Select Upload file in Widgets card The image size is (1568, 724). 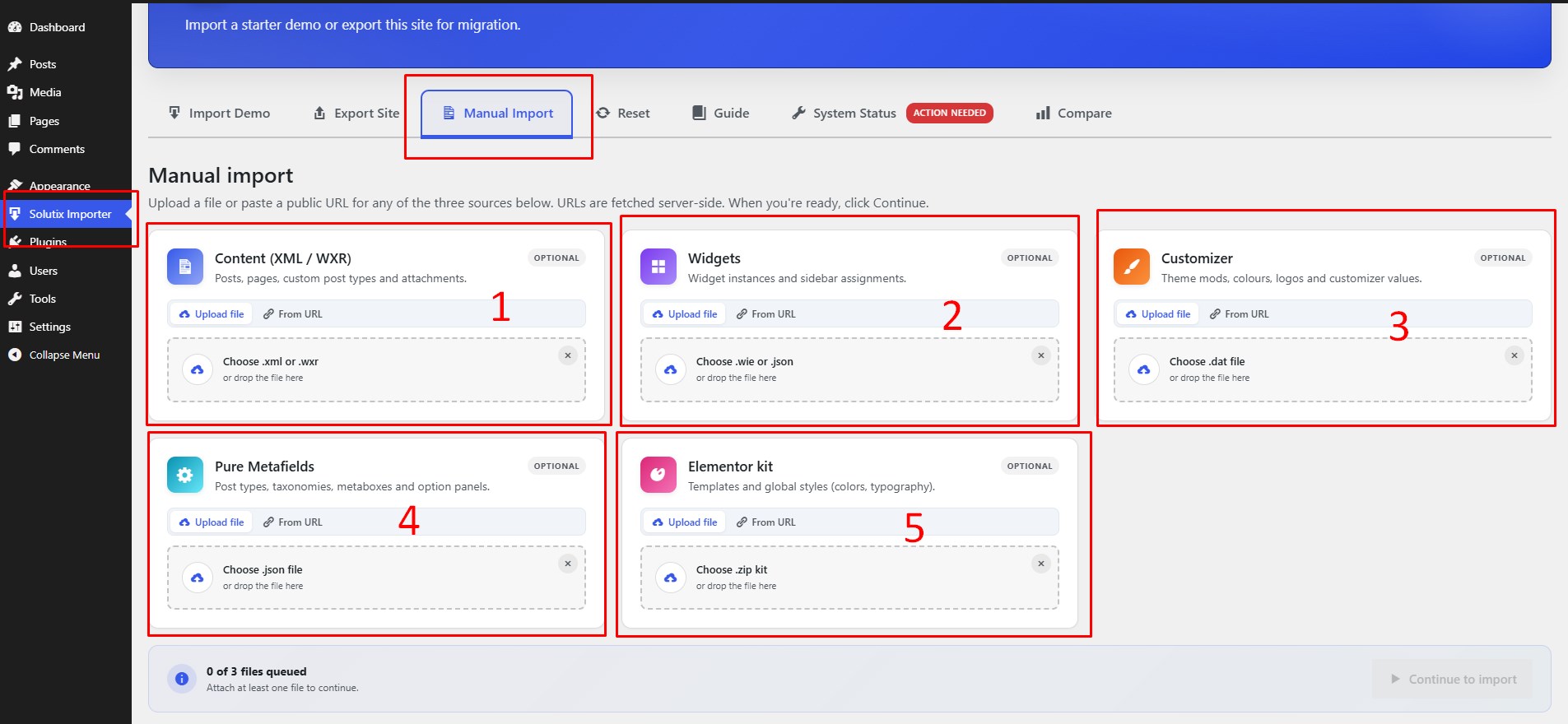coord(685,314)
